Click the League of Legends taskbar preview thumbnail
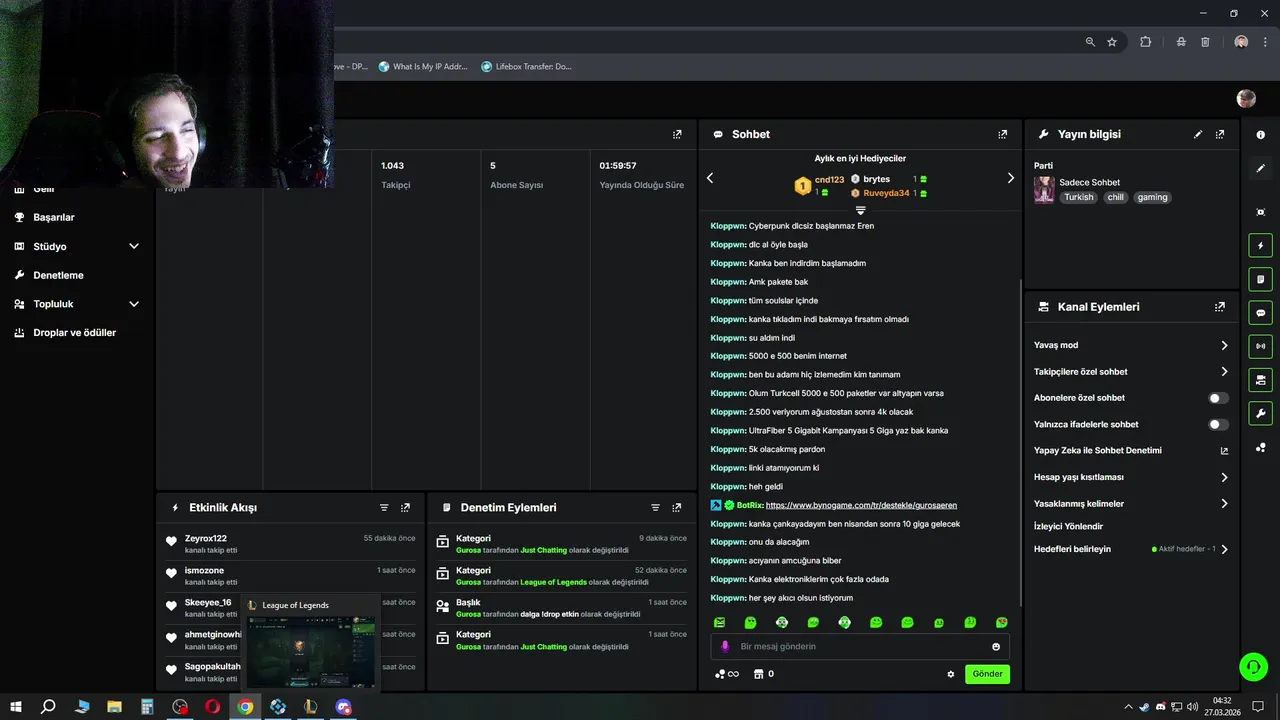Image resolution: width=1280 pixels, height=720 pixels. click(311, 652)
